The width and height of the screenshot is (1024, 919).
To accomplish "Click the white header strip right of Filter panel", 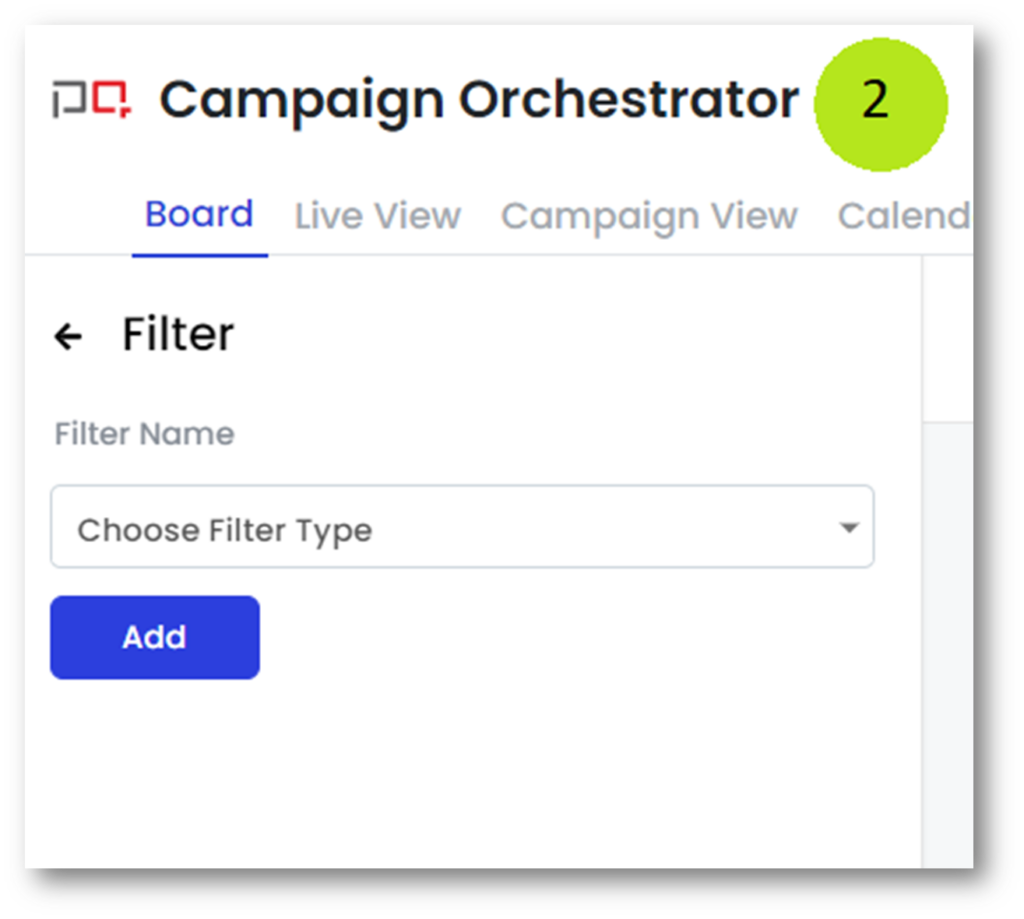I will tap(947, 338).
